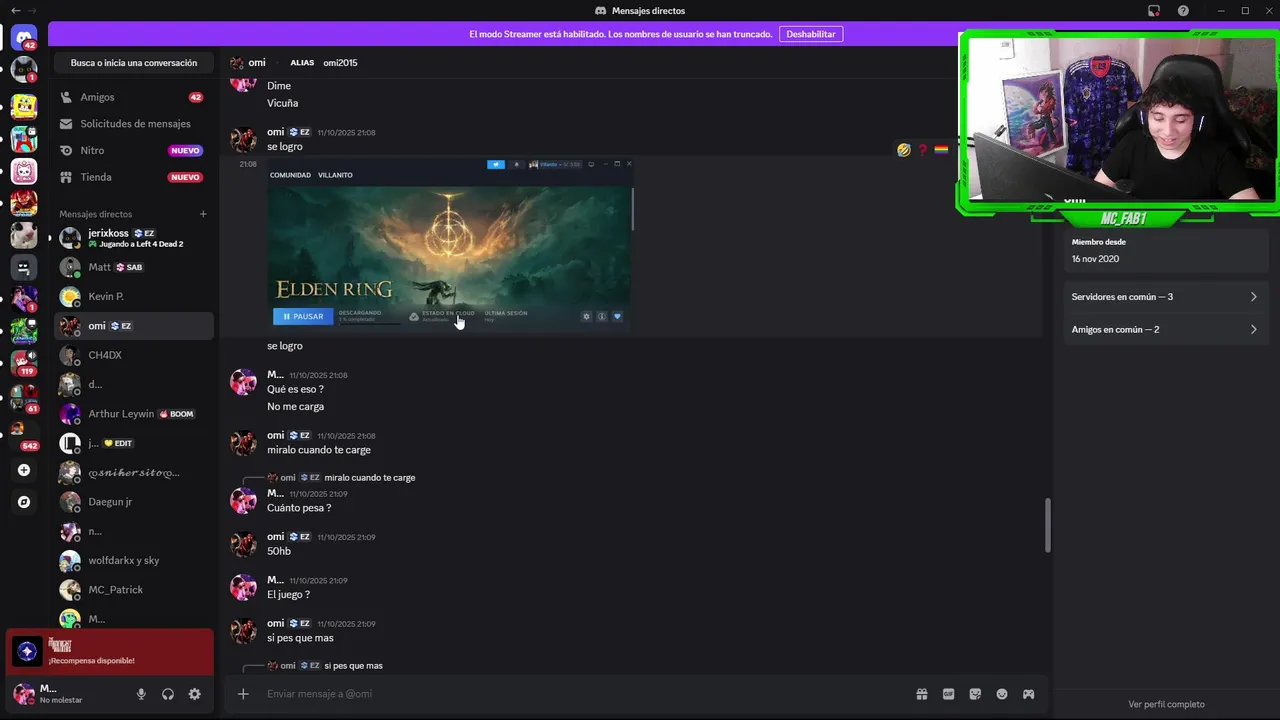Screen dimensions: 1280x720
Task: Click omi author name above 50hb
Action: coord(276,536)
